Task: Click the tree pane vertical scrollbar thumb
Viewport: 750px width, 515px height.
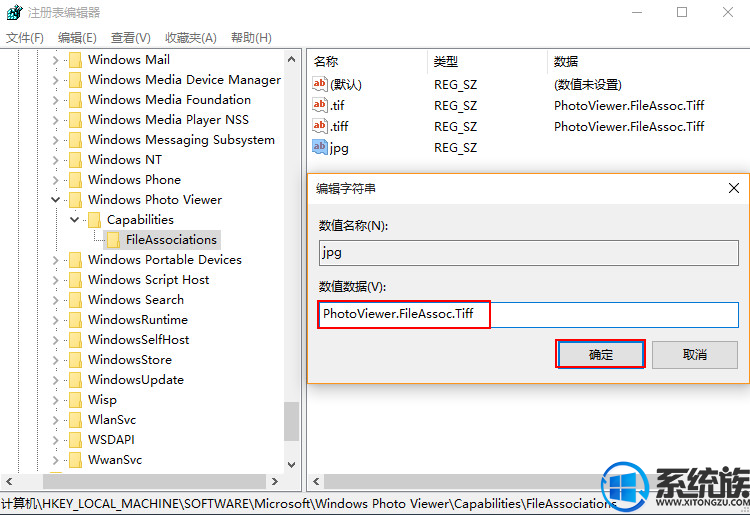Action: pos(291,421)
